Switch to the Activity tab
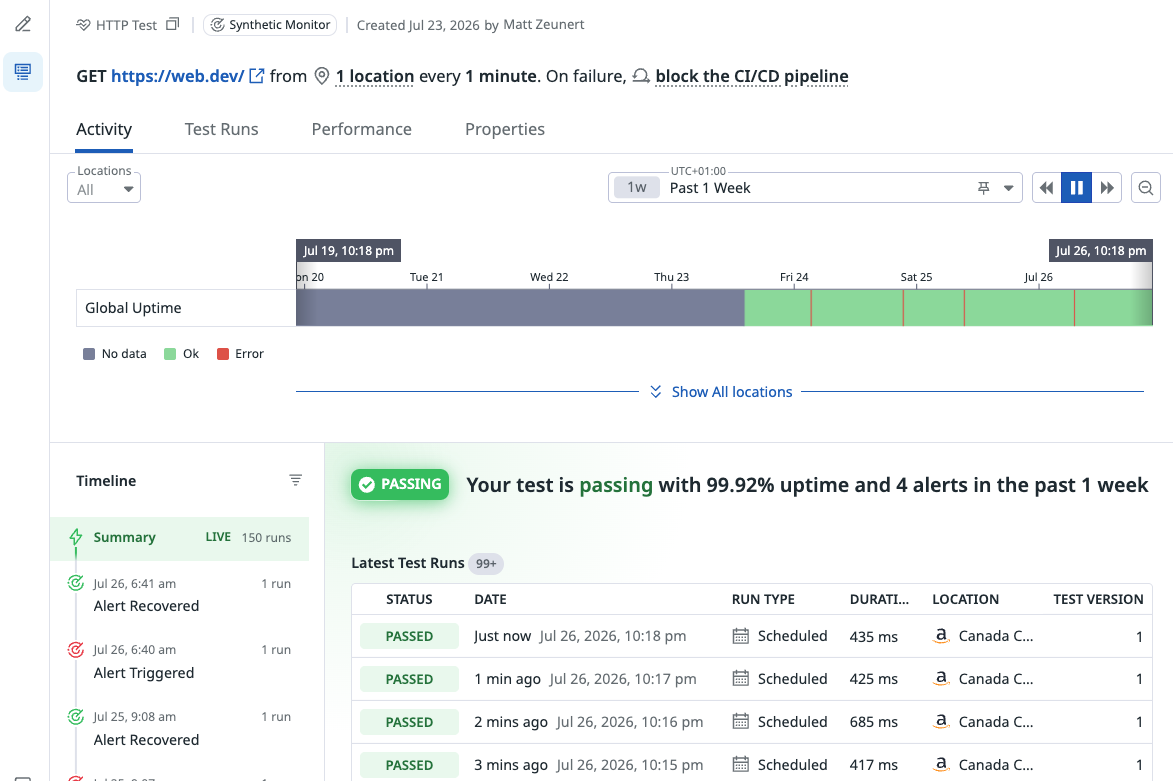Image resolution: width=1173 pixels, height=781 pixels. pos(104,129)
